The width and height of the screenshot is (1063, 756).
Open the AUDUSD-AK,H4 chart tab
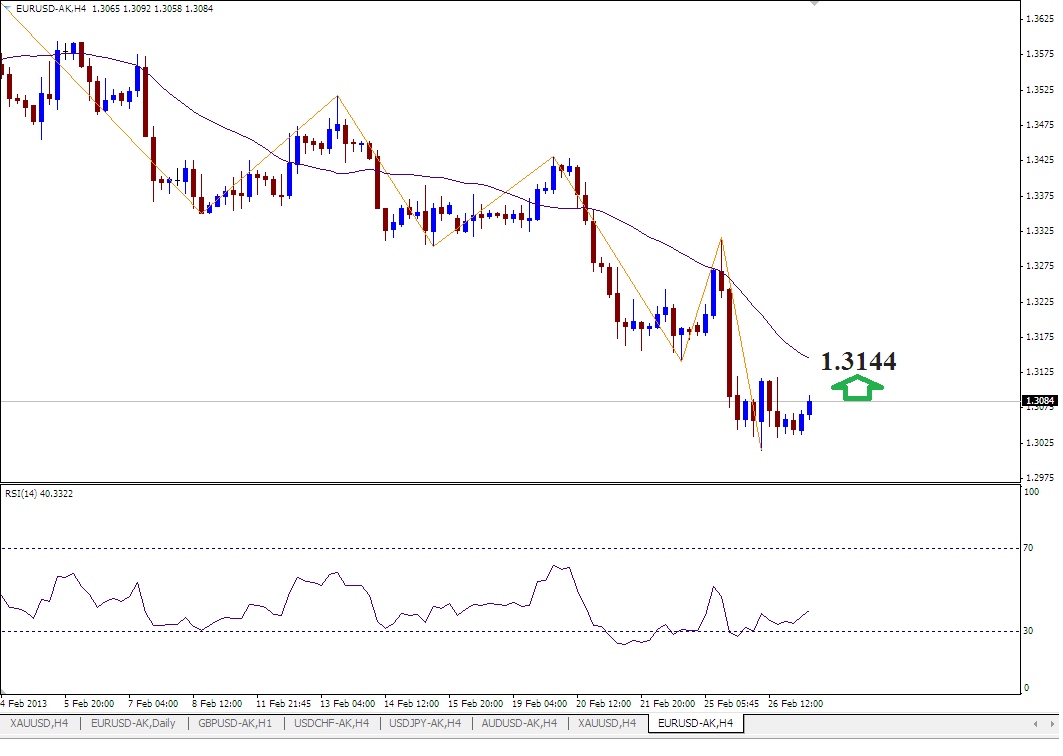[520, 722]
